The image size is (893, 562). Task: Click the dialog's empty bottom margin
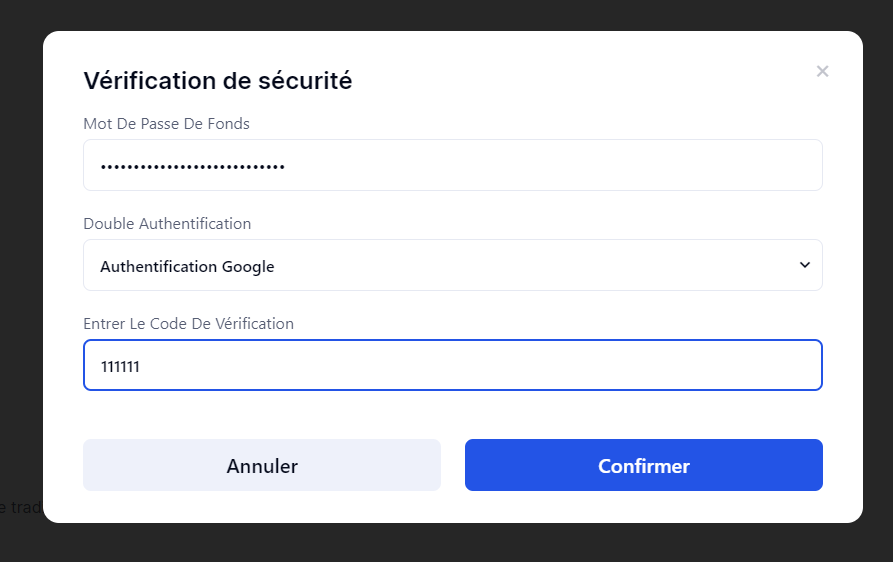452,507
